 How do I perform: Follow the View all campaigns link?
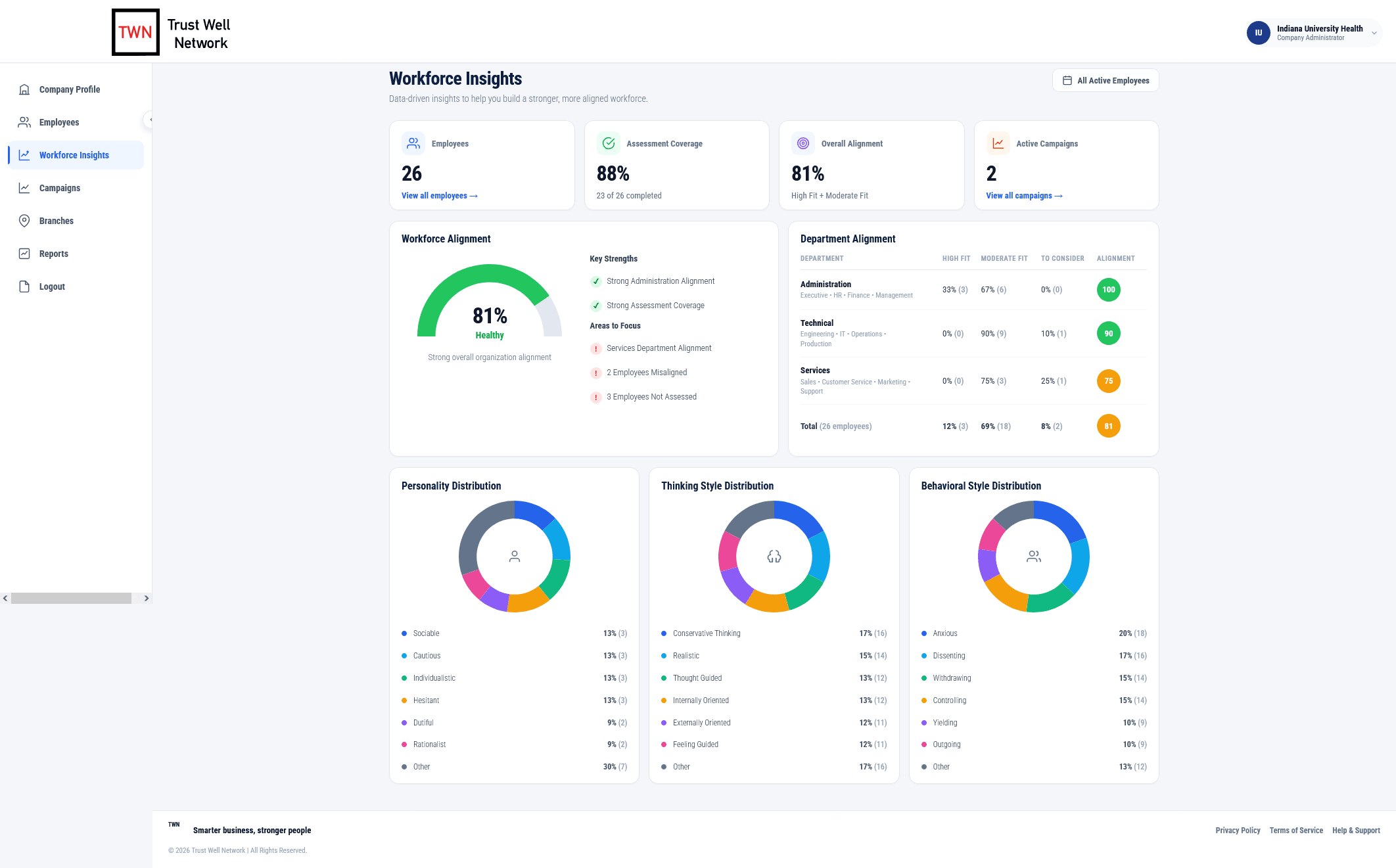pos(1025,196)
